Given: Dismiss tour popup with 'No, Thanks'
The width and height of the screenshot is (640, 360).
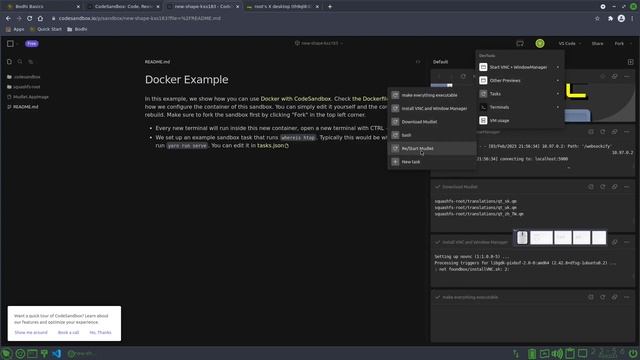Looking at the screenshot, I should click(100, 333).
